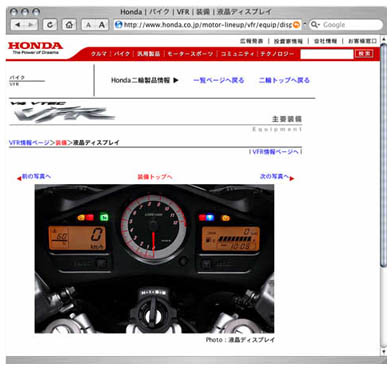Open the 装備トップへ link

155,177
